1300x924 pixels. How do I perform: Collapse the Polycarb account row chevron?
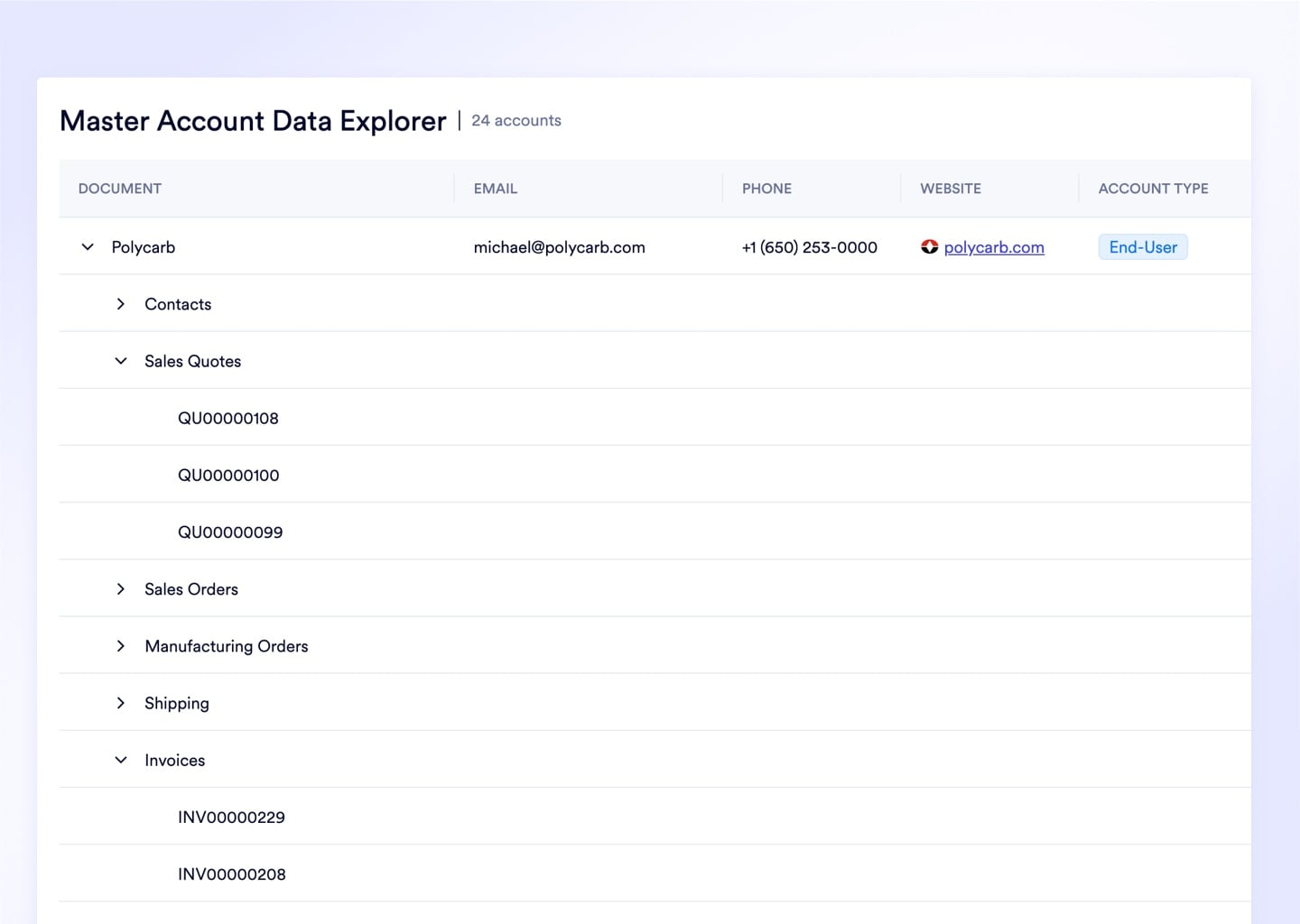click(x=88, y=247)
